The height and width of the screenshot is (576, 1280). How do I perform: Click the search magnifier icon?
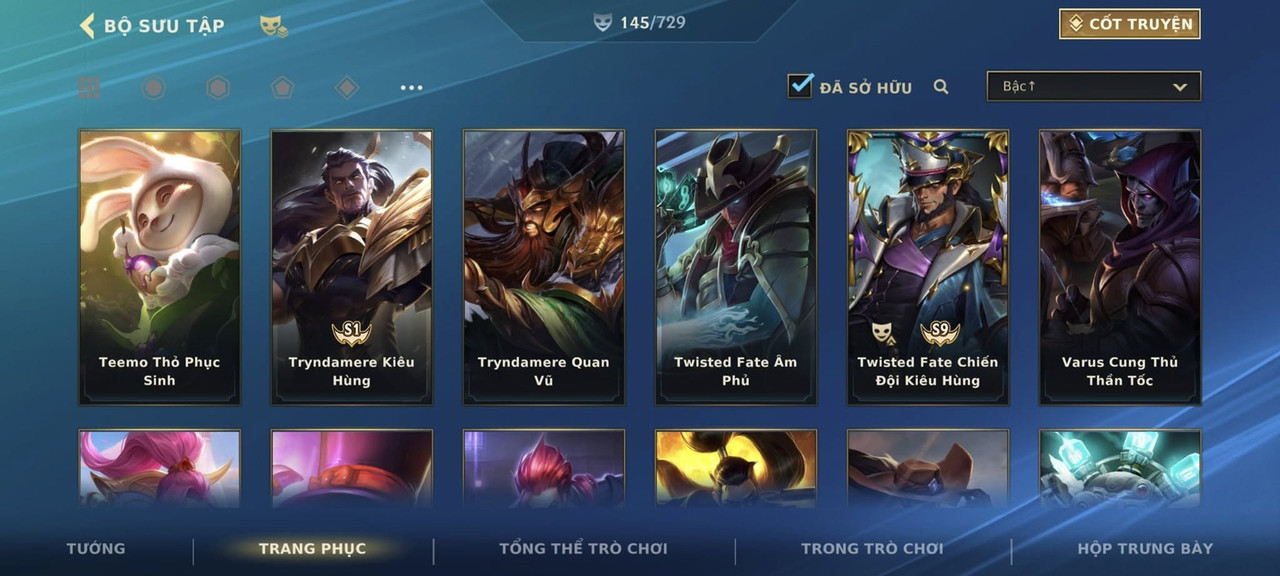[x=941, y=87]
